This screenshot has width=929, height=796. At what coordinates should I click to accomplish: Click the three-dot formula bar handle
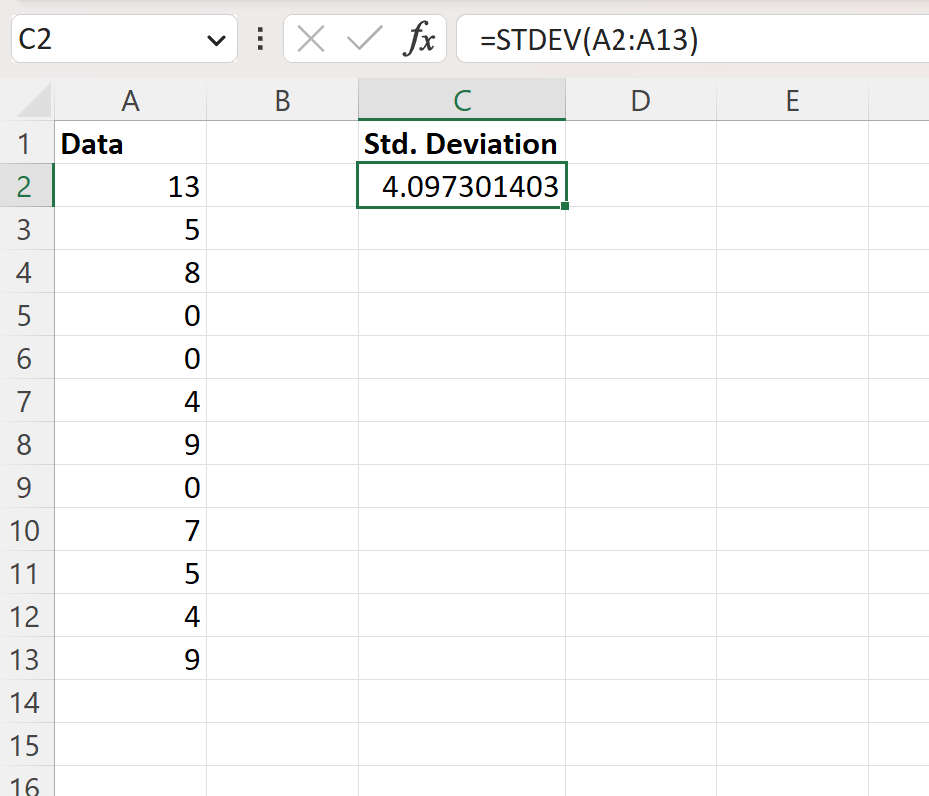260,39
